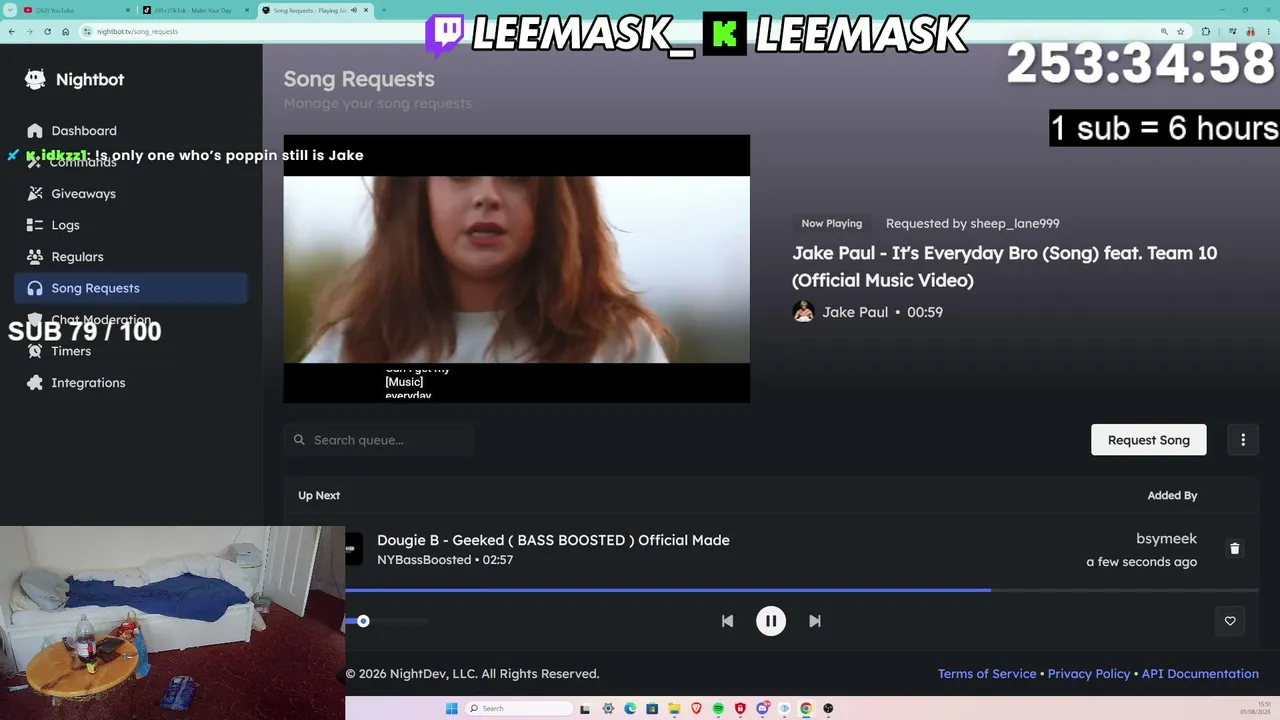
Task: Adjust the volume slider knob
Action: [x=363, y=621]
